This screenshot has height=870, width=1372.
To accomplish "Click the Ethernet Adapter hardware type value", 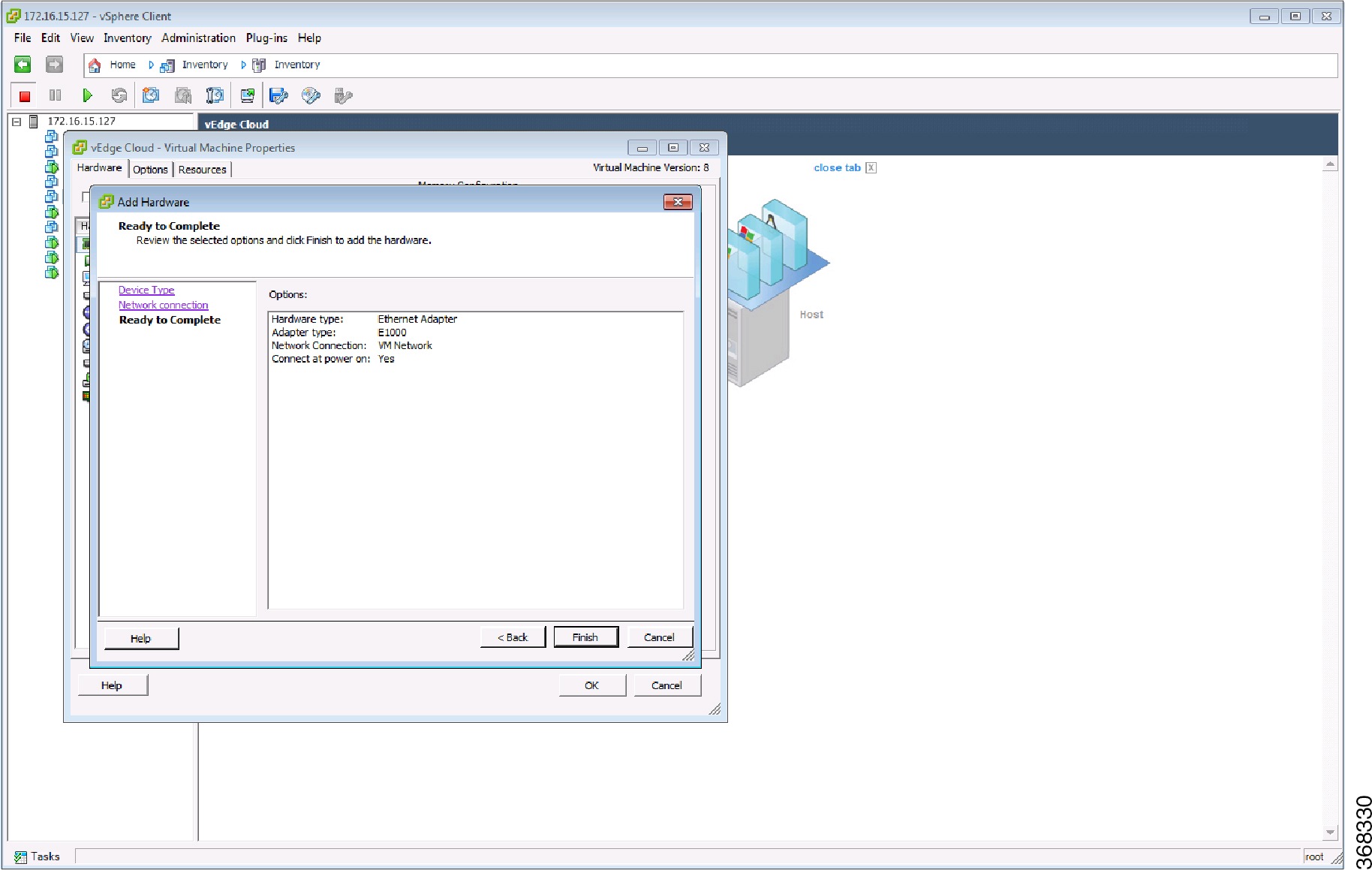I will [417, 319].
